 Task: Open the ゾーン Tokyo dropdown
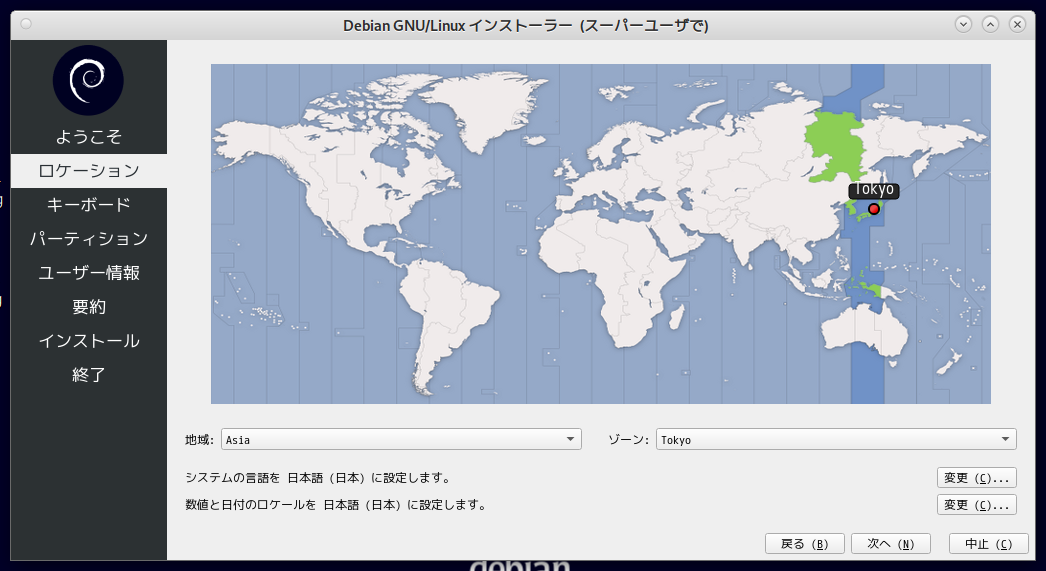(836, 439)
